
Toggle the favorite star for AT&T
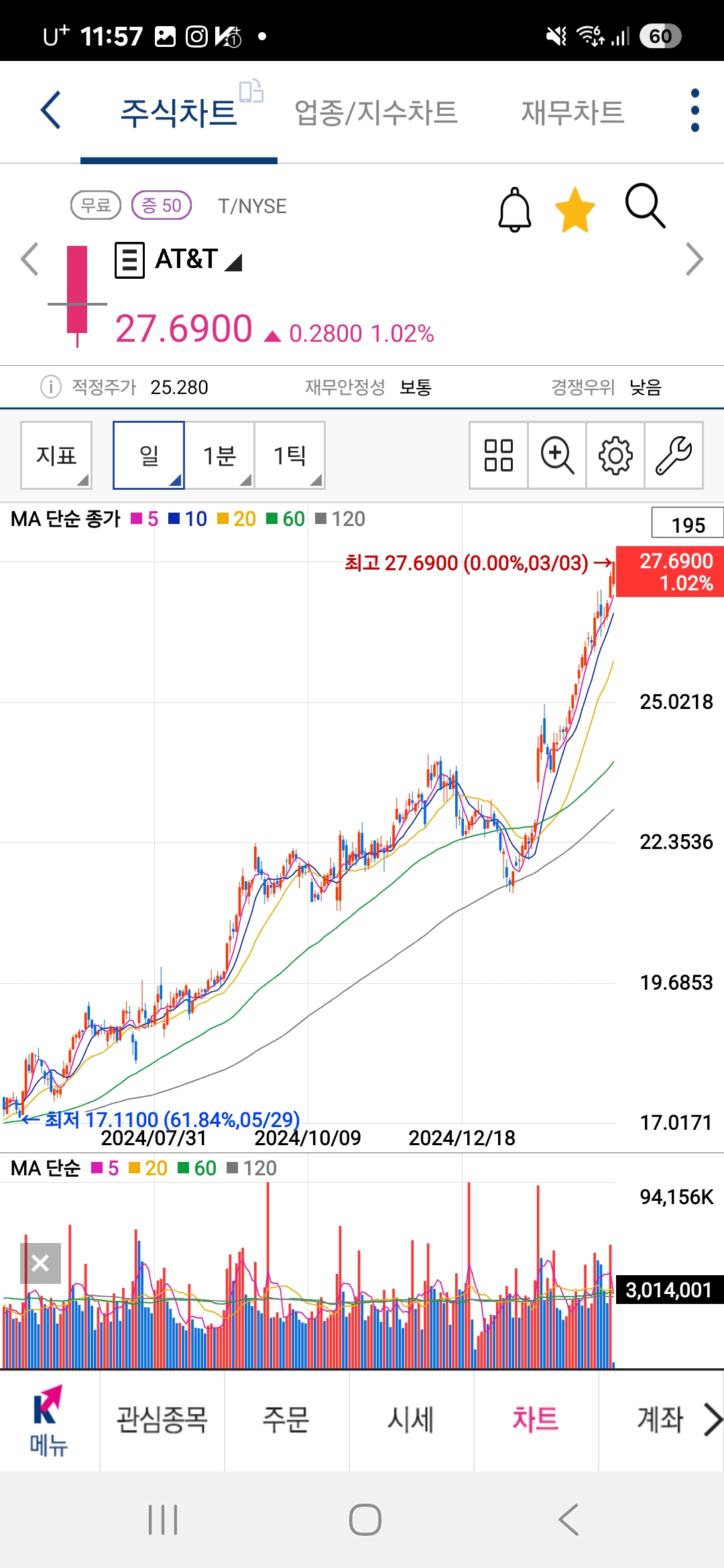coord(575,210)
